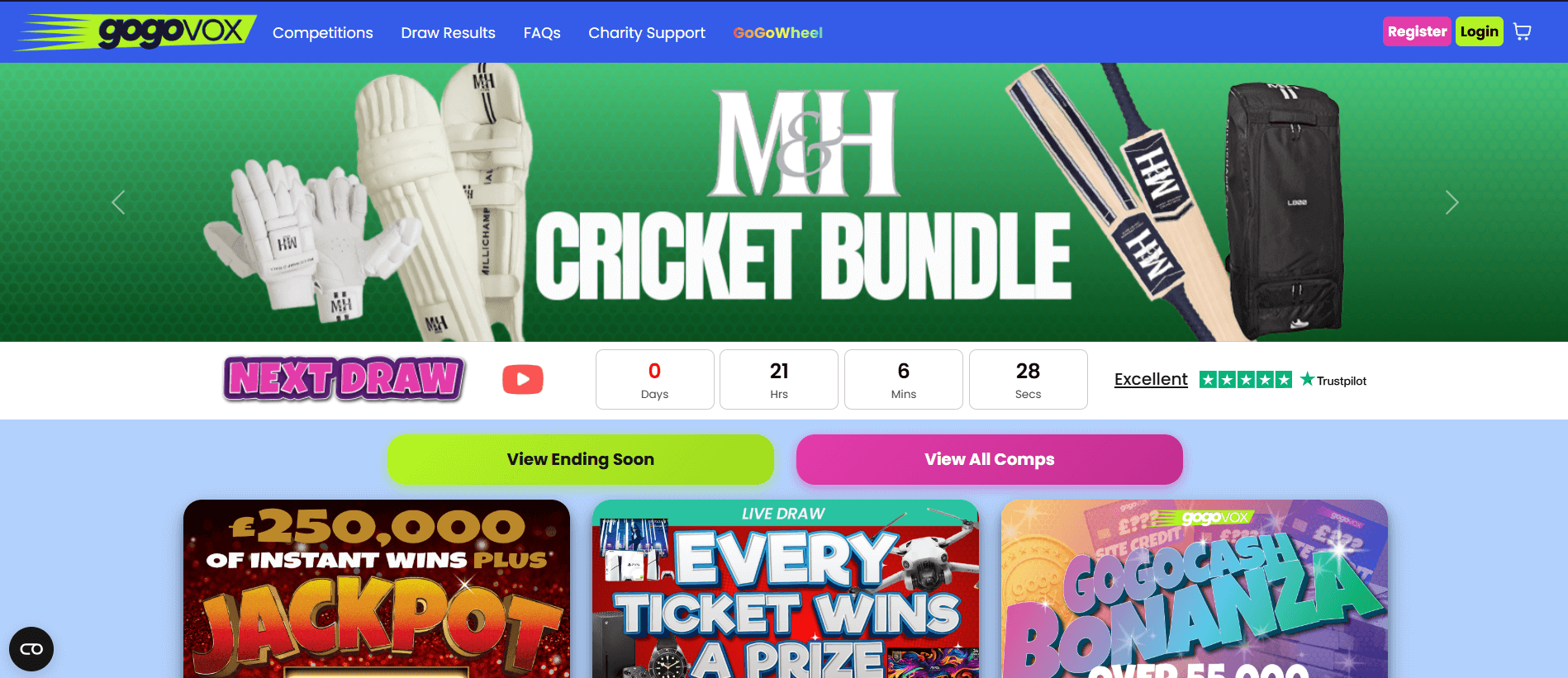The image size is (1568, 678).
Task: Open the accessibility widget icon
Action: (31, 649)
